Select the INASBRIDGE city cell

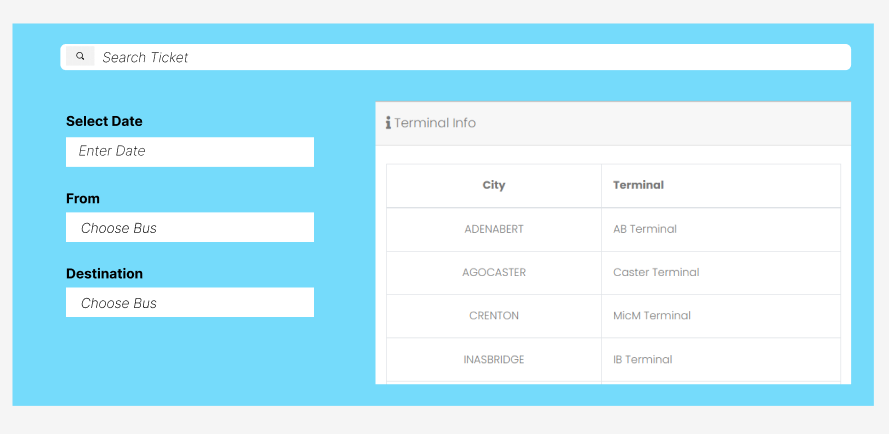coord(494,360)
